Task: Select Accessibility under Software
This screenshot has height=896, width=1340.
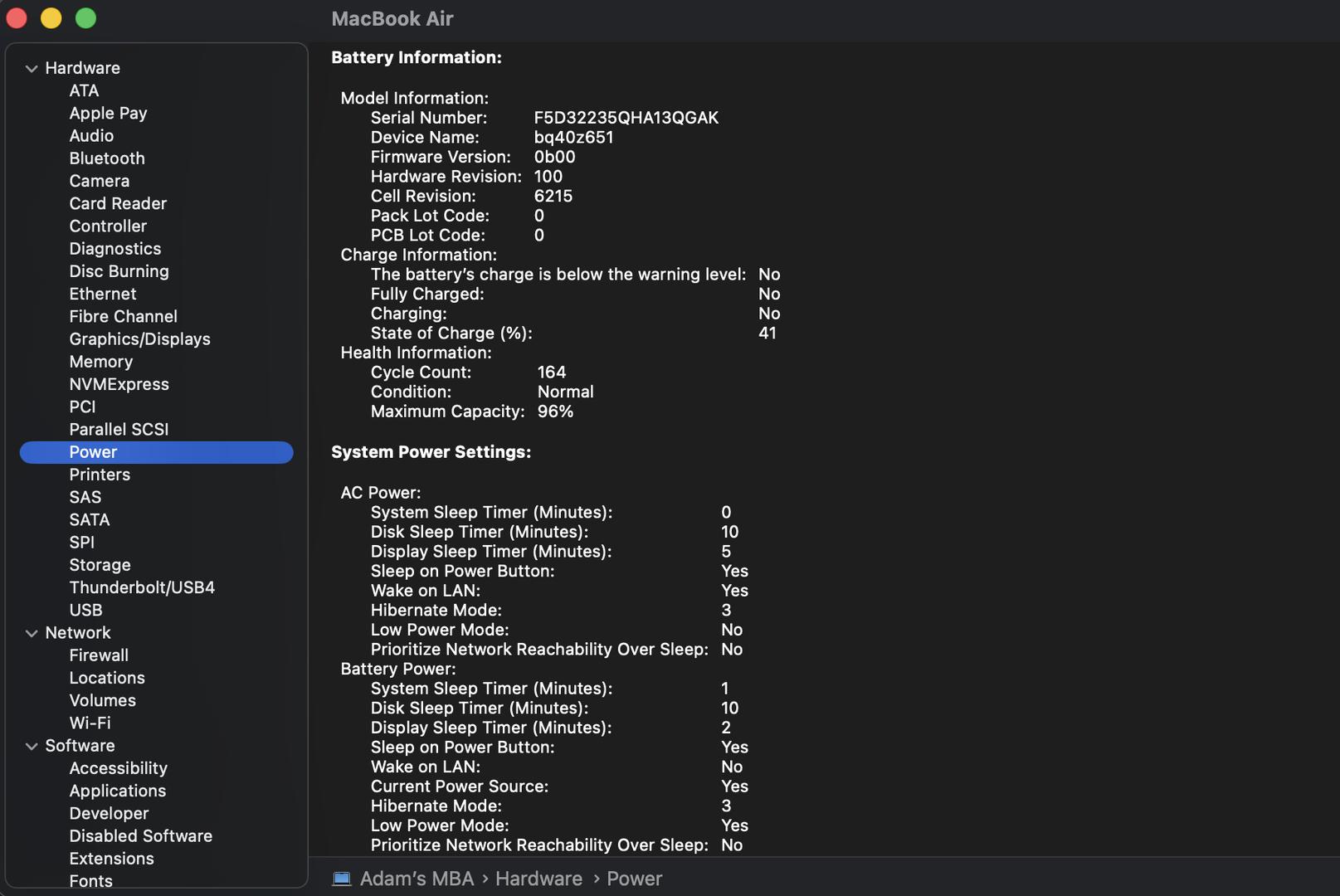Action: click(x=118, y=769)
